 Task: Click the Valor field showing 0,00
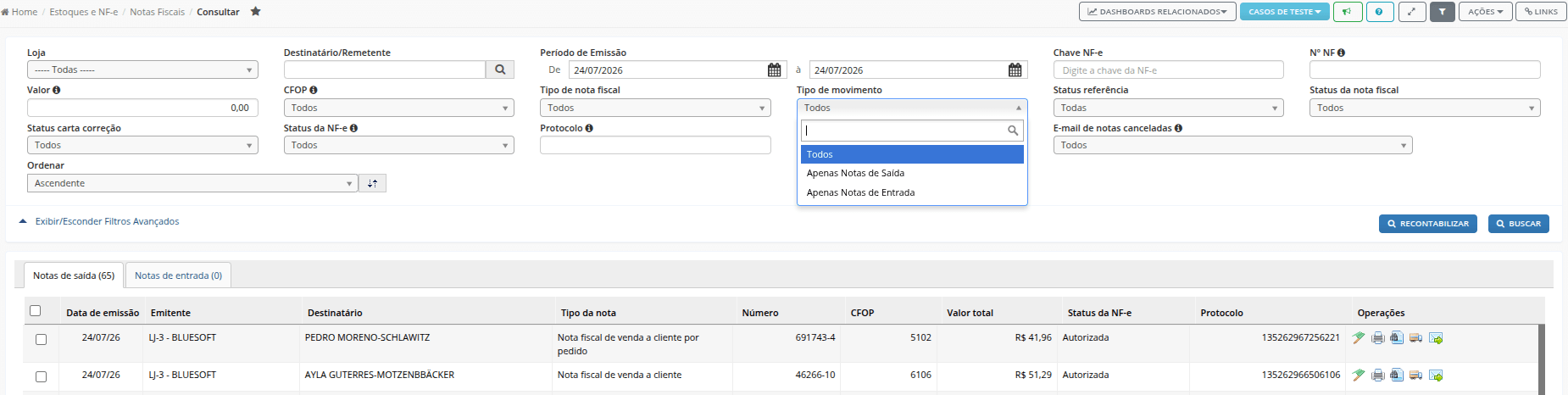[x=142, y=108]
